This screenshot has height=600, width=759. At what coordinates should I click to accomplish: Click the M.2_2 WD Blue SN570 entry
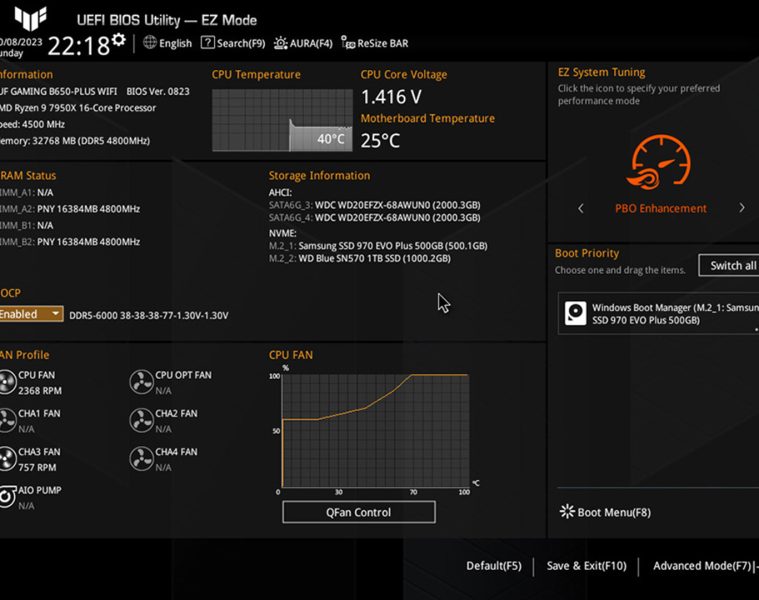359,258
